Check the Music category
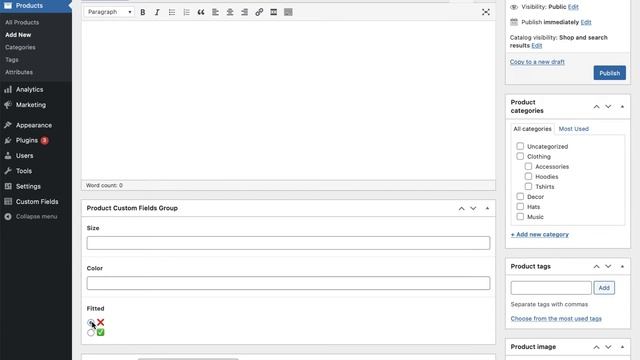The height and width of the screenshot is (360, 640). pyautogui.click(x=520, y=217)
